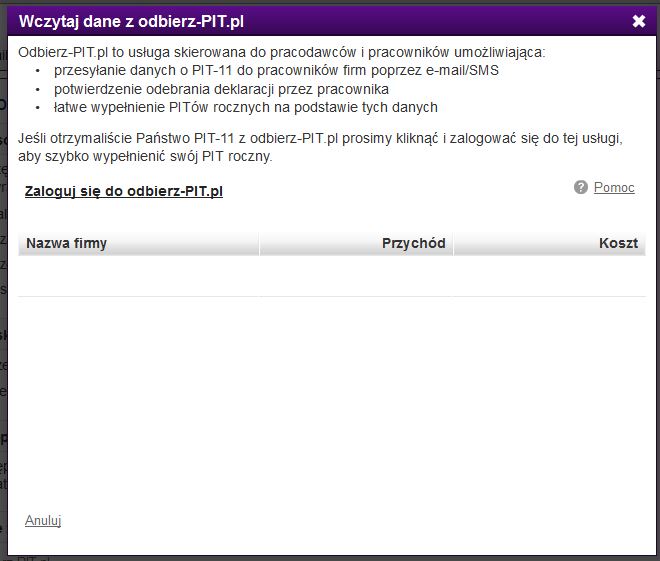
Task: Click the empty cell under Koszt column
Action: tap(548, 276)
